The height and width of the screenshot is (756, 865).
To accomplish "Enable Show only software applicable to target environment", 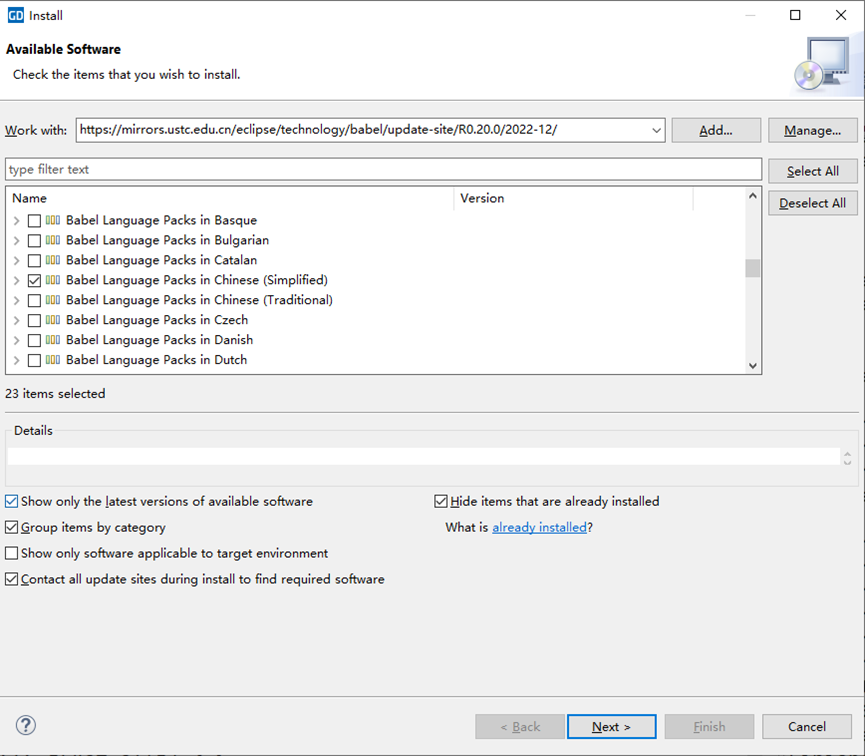I will pyautogui.click(x=12, y=553).
